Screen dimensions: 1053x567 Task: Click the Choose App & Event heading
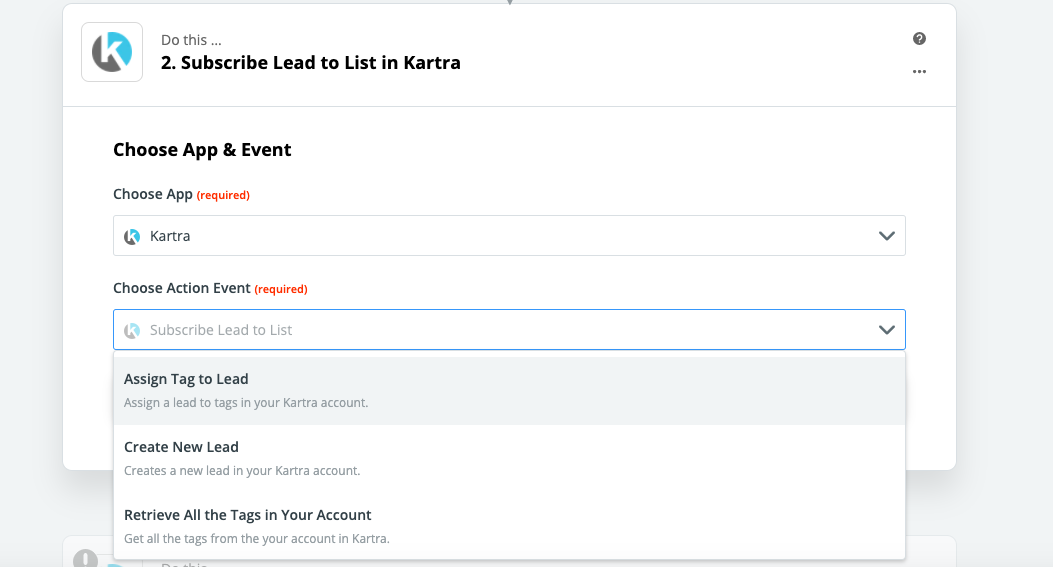[202, 149]
